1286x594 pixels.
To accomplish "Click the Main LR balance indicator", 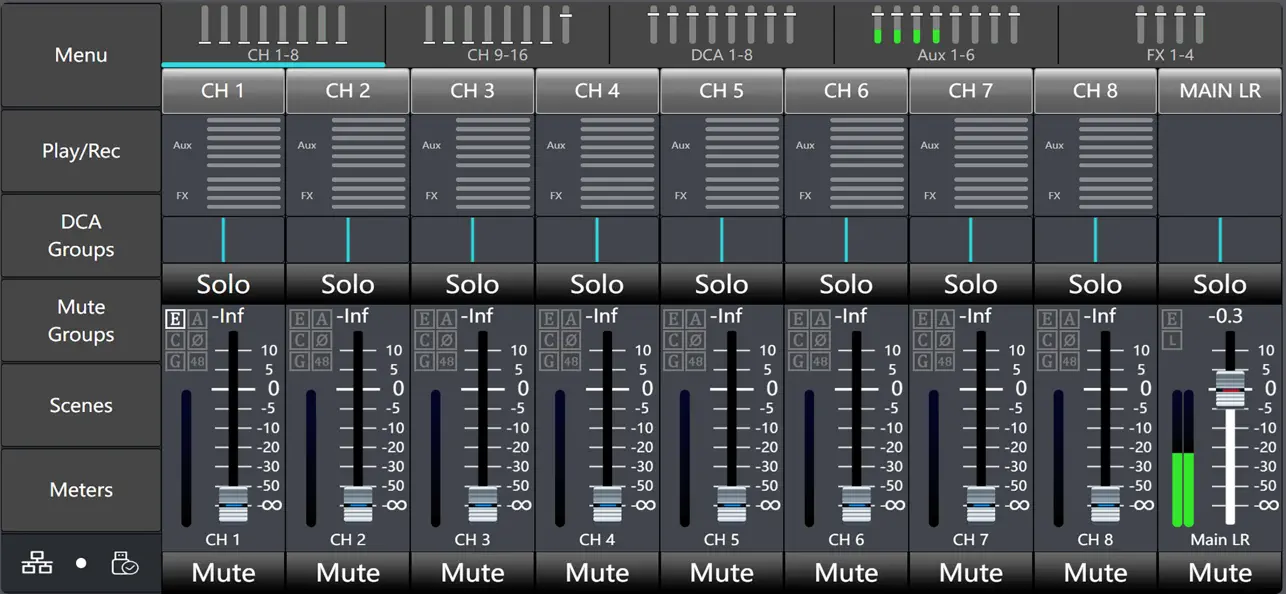I will coord(1220,240).
